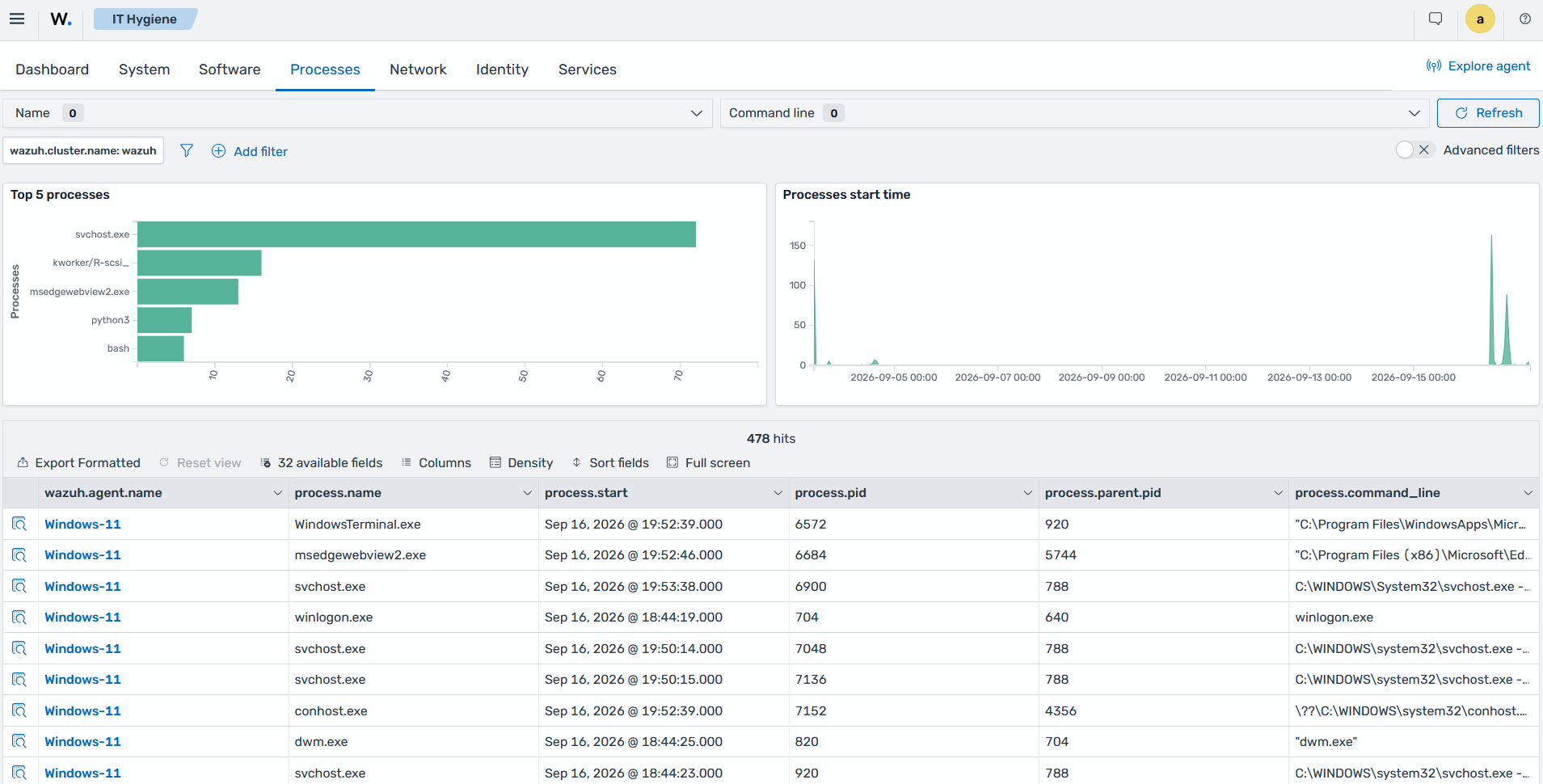Expand the Name filter dropdown

357,113
